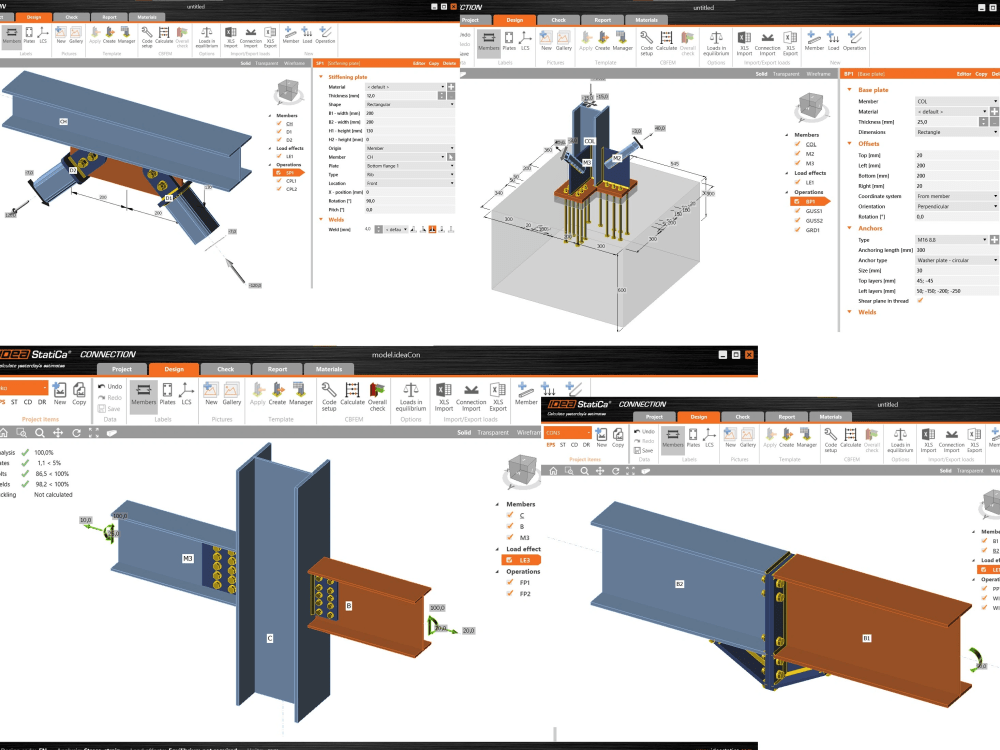Select operation BP1 in the base plate window
Image resolution: width=1000 pixels, height=750 pixels.
point(809,202)
